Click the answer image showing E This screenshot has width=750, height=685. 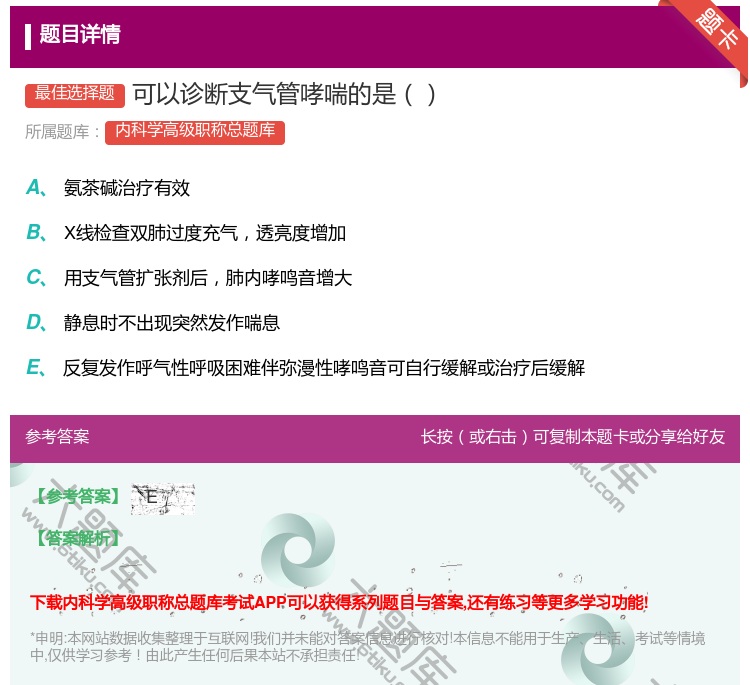pyautogui.click(x=163, y=499)
